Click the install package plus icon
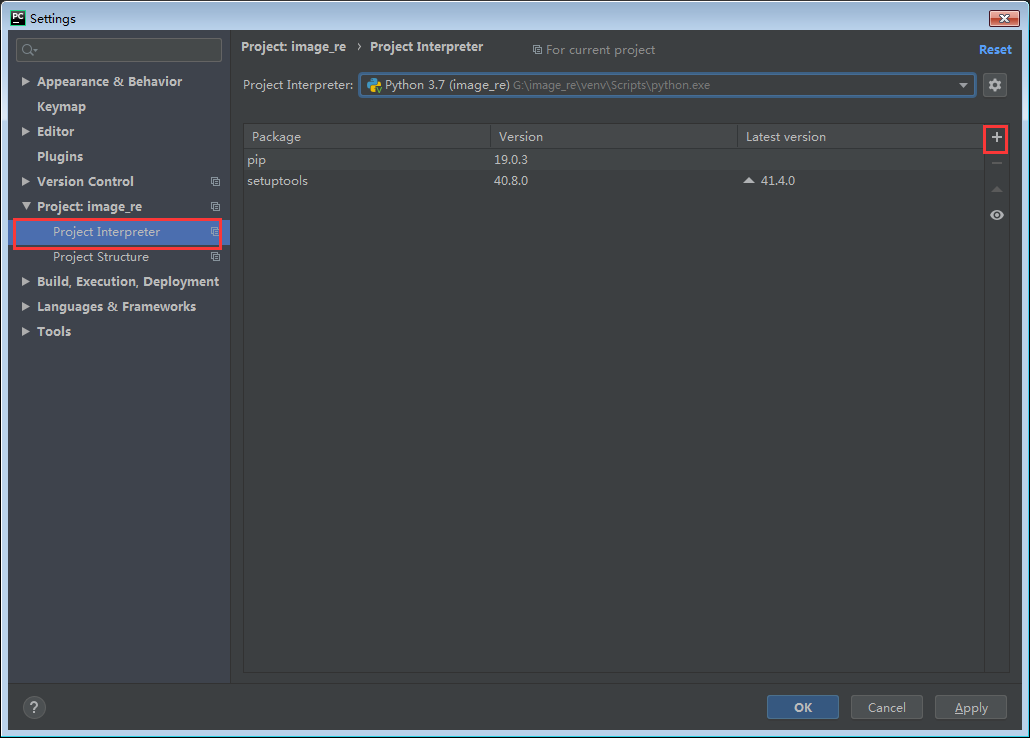This screenshot has width=1030, height=738. [996, 137]
